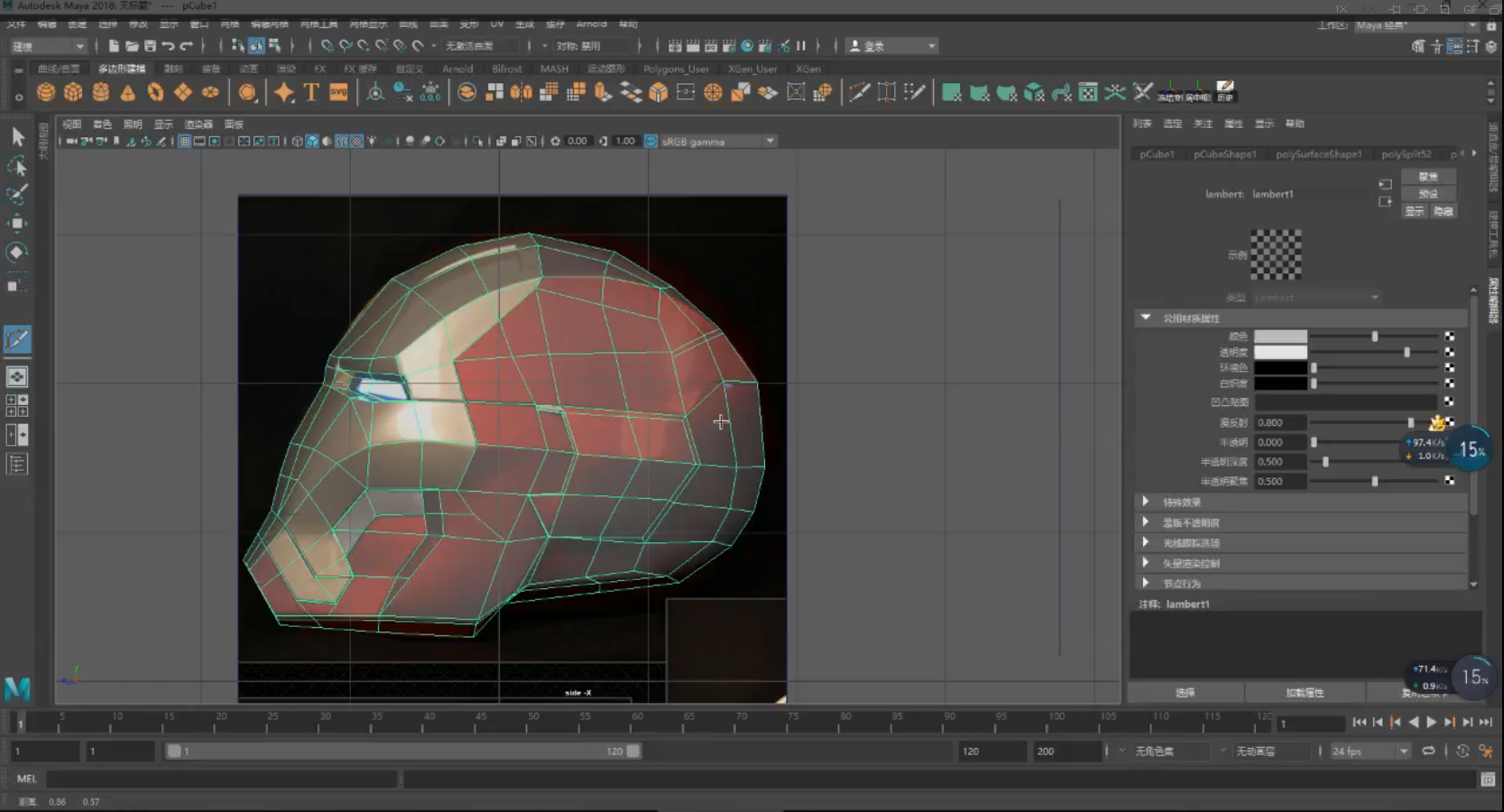Click the Load Attributes button

pos(1305,693)
